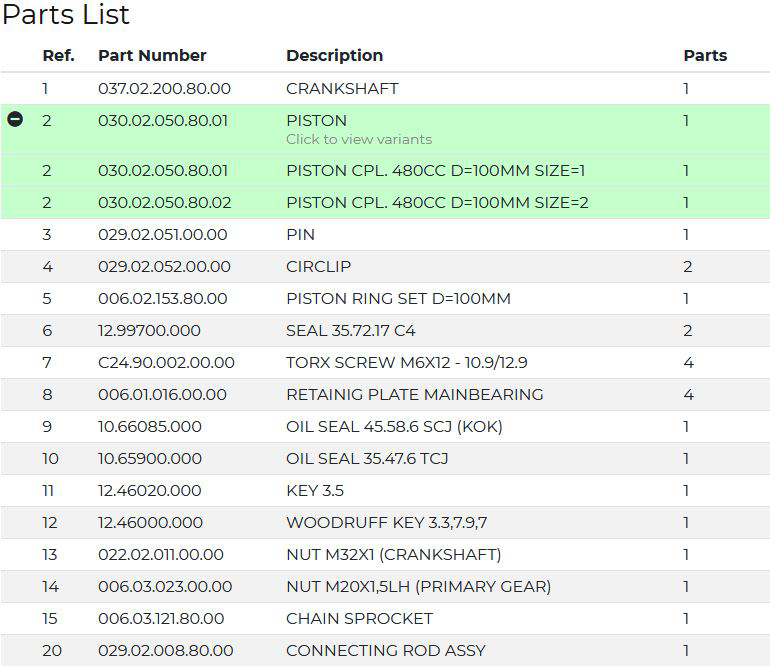The image size is (770, 666).
Task: Select part number C24.90.002.00.00
Action: click(166, 362)
